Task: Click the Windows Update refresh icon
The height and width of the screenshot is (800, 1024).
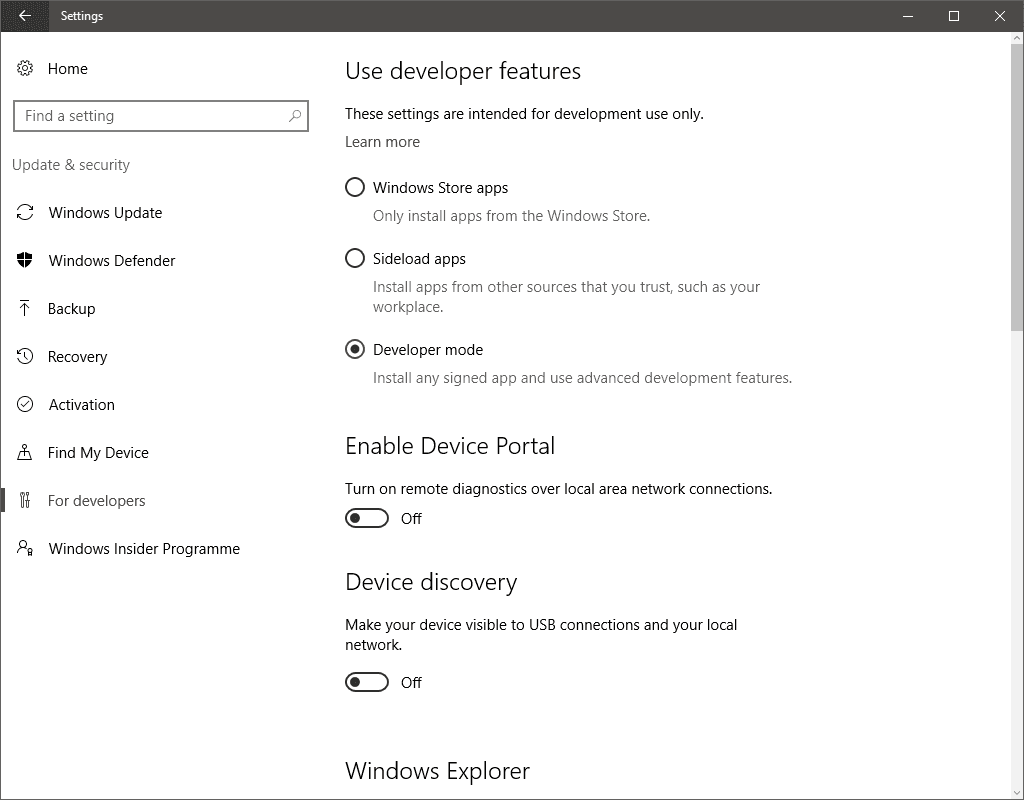Action: tap(25, 213)
